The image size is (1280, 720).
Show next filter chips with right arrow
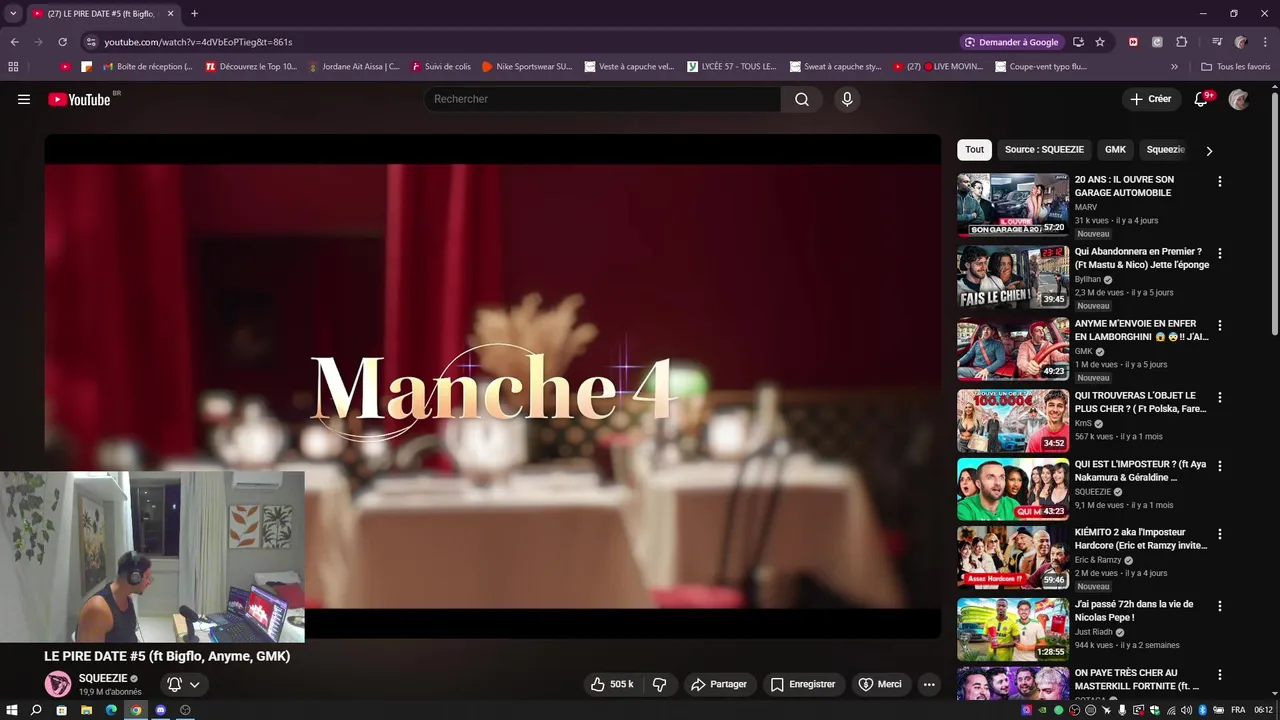coord(1209,151)
